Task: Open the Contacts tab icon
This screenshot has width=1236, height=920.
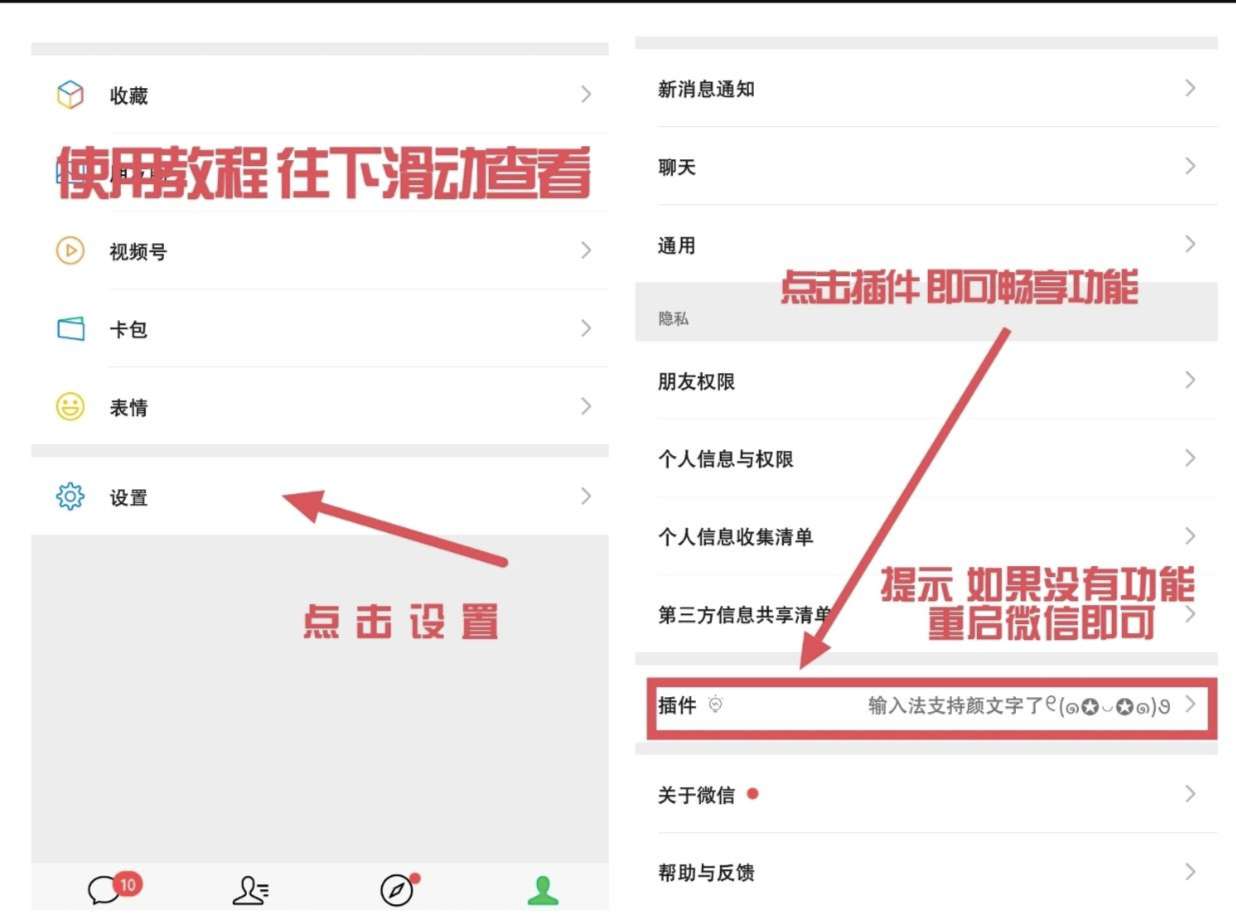Action: pyautogui.click(x=250, y=890)
